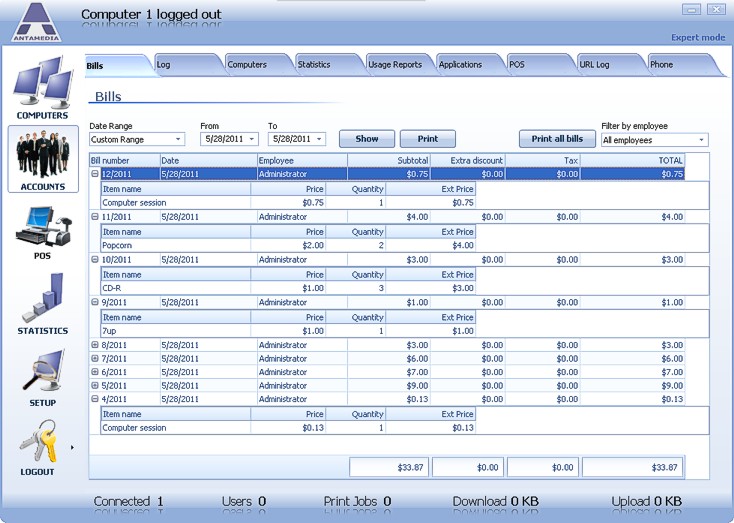Viewport: 734px width, 523px height.
Task: Sort by Subtotal column header
Action: [x=389, y=160]
